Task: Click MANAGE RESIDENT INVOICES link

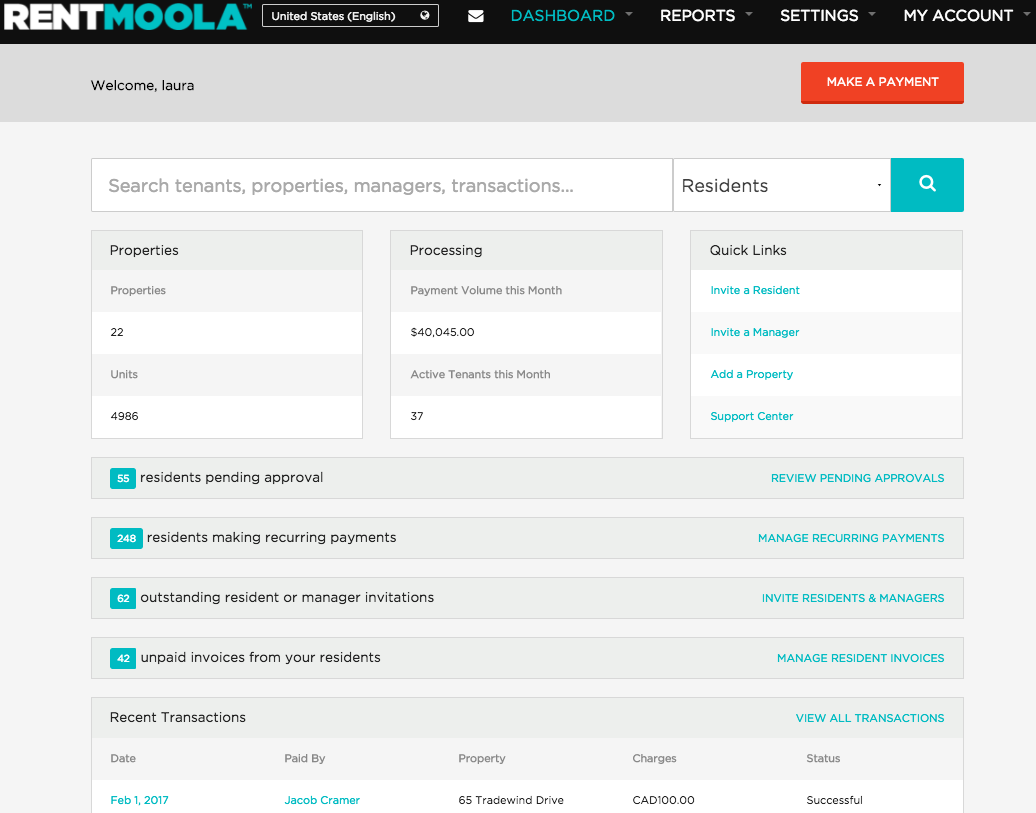Action: pyautogui.click(x=860, y=658)
